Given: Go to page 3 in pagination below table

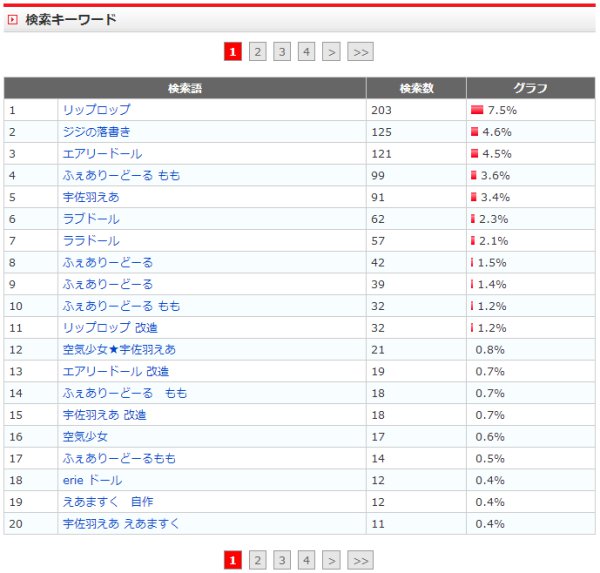Looking at the screenshot, I should [x=282, y=560].
